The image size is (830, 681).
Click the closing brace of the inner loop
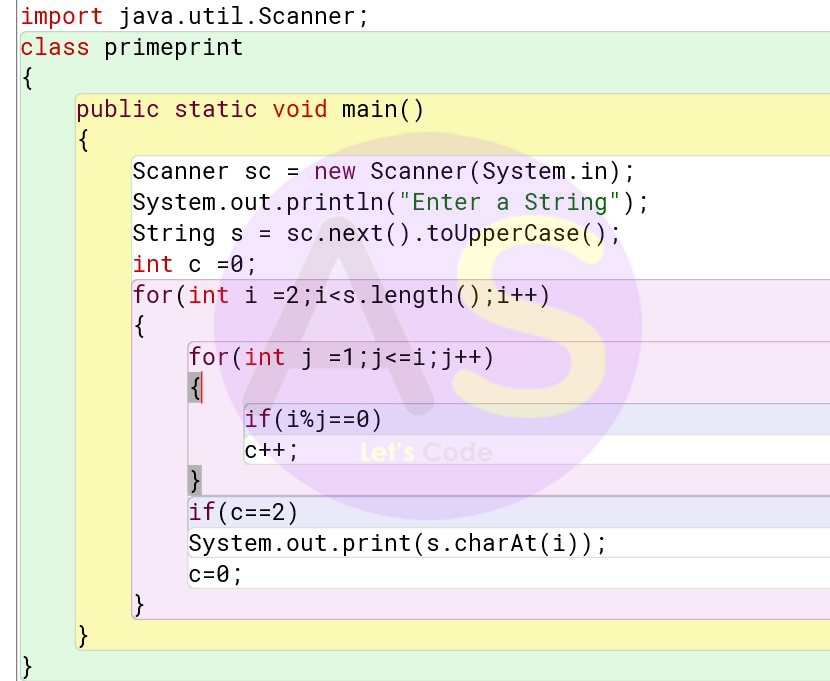pos(192,480)
